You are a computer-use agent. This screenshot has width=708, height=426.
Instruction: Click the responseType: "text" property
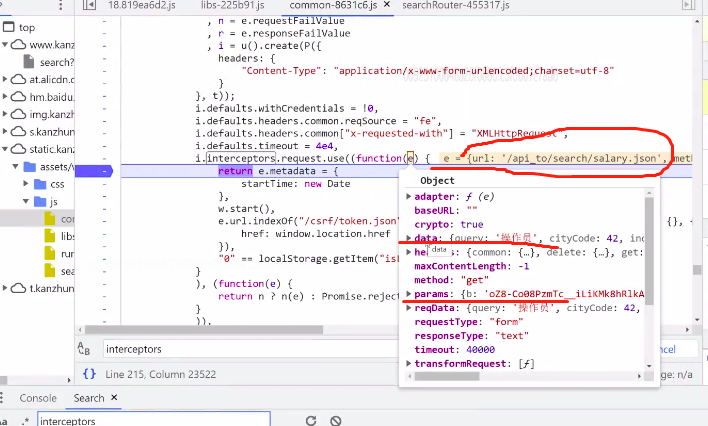(471, 335)
